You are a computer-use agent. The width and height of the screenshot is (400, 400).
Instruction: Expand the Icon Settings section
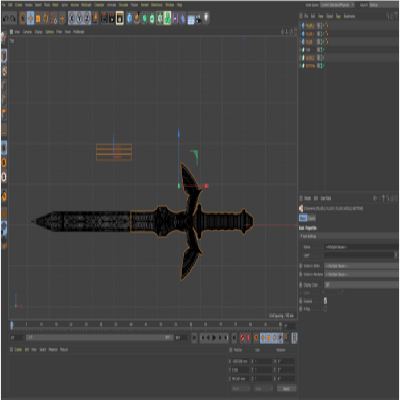click(x=348, y=236)
